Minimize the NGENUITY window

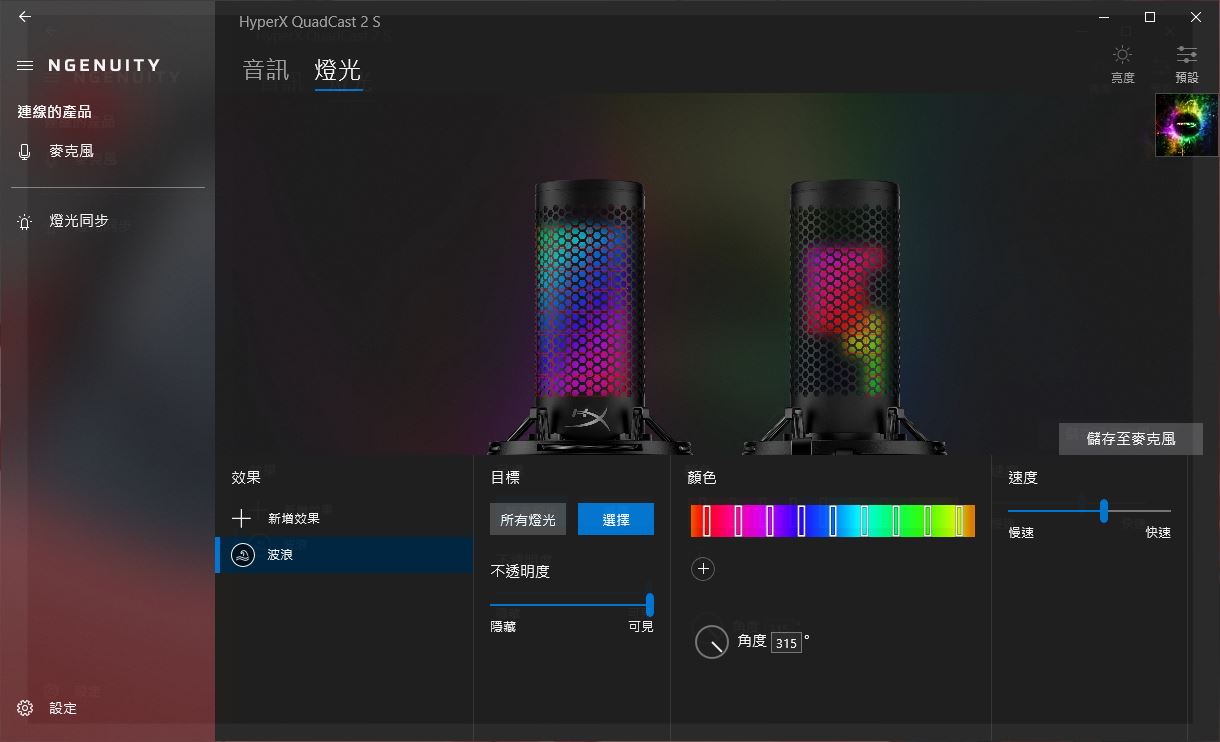coord(1103,17)
